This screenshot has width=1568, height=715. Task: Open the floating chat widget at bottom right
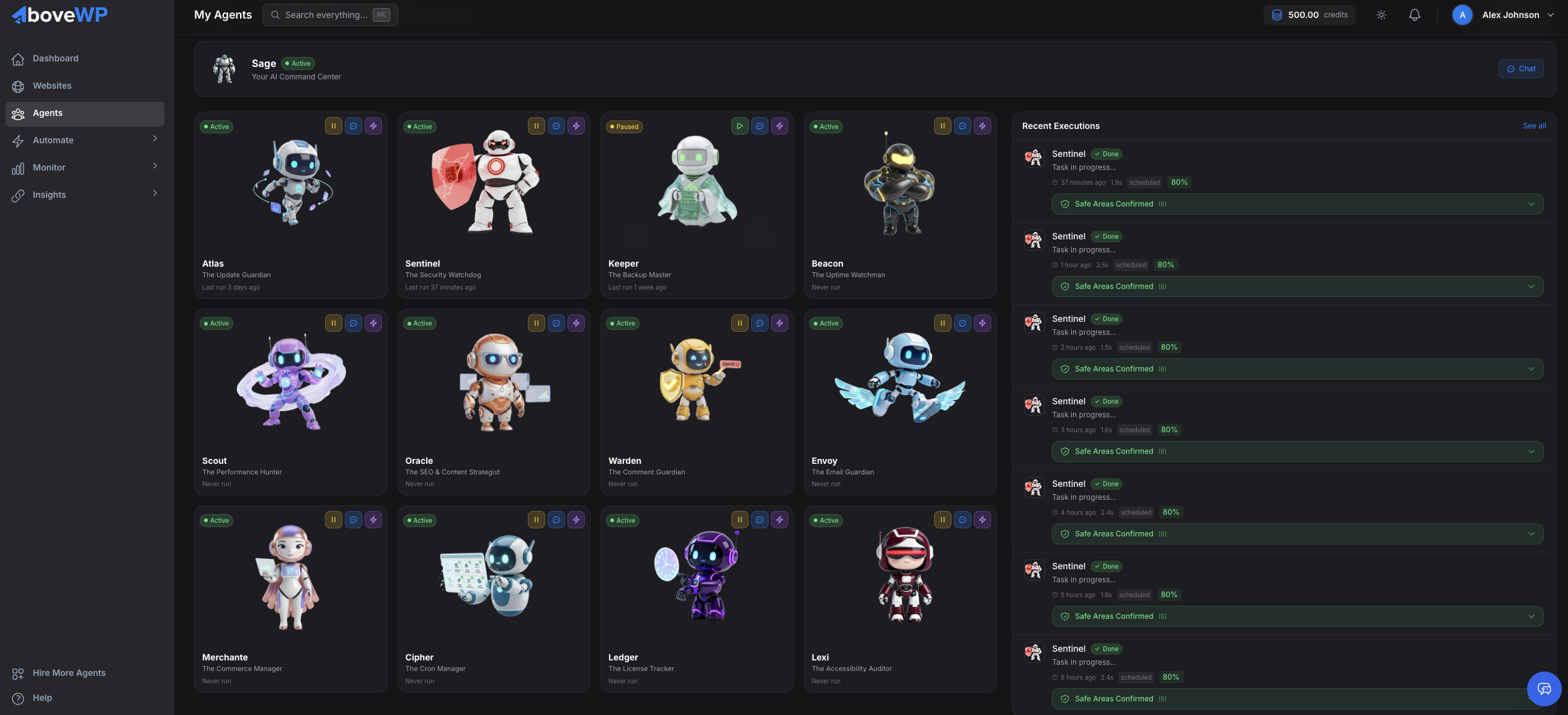tap(1544, 688)
